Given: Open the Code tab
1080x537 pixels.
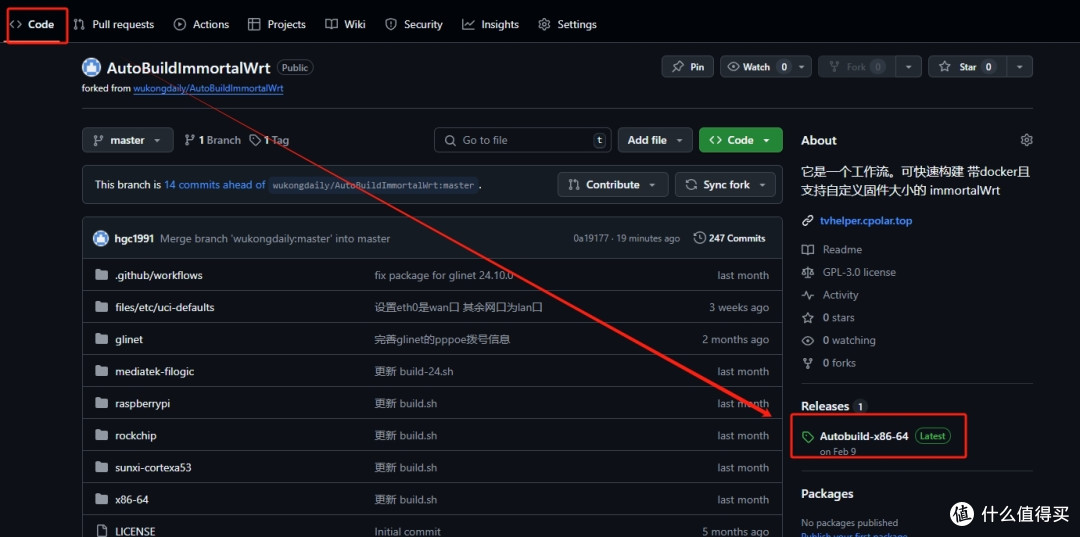Looking at the screenshot, I should pos(32,24).
